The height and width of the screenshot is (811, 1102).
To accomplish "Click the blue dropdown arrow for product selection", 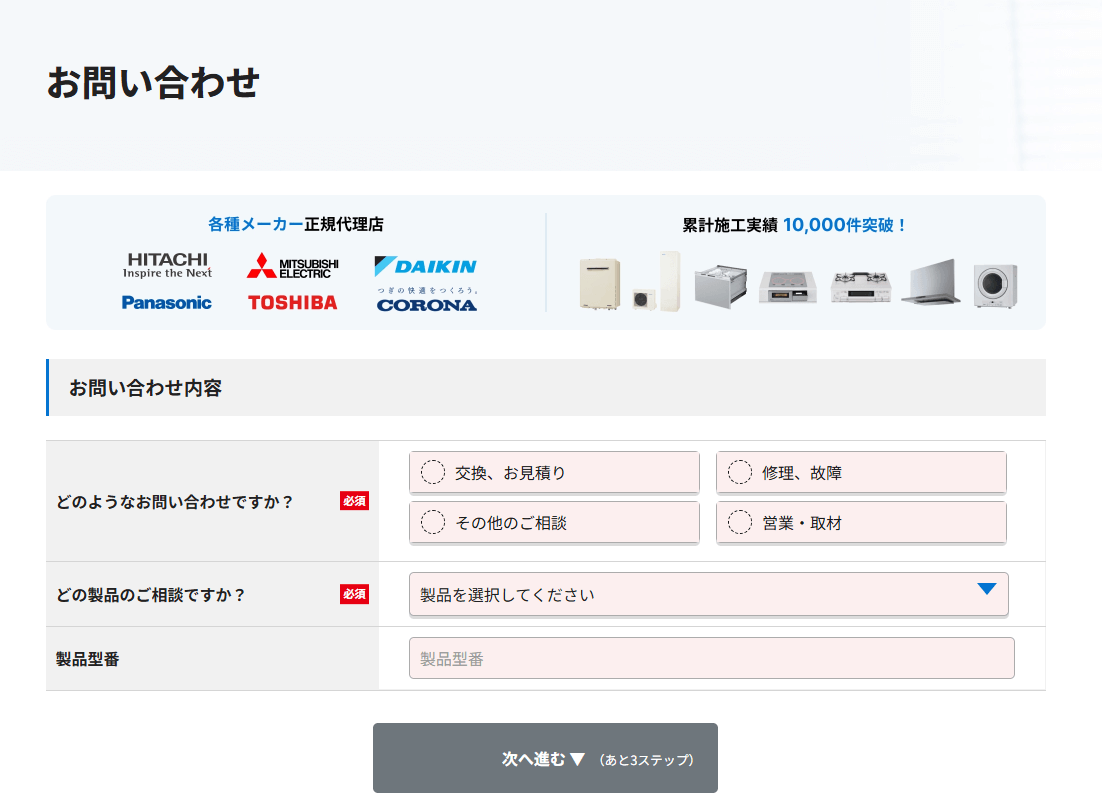I will point(986,590).
